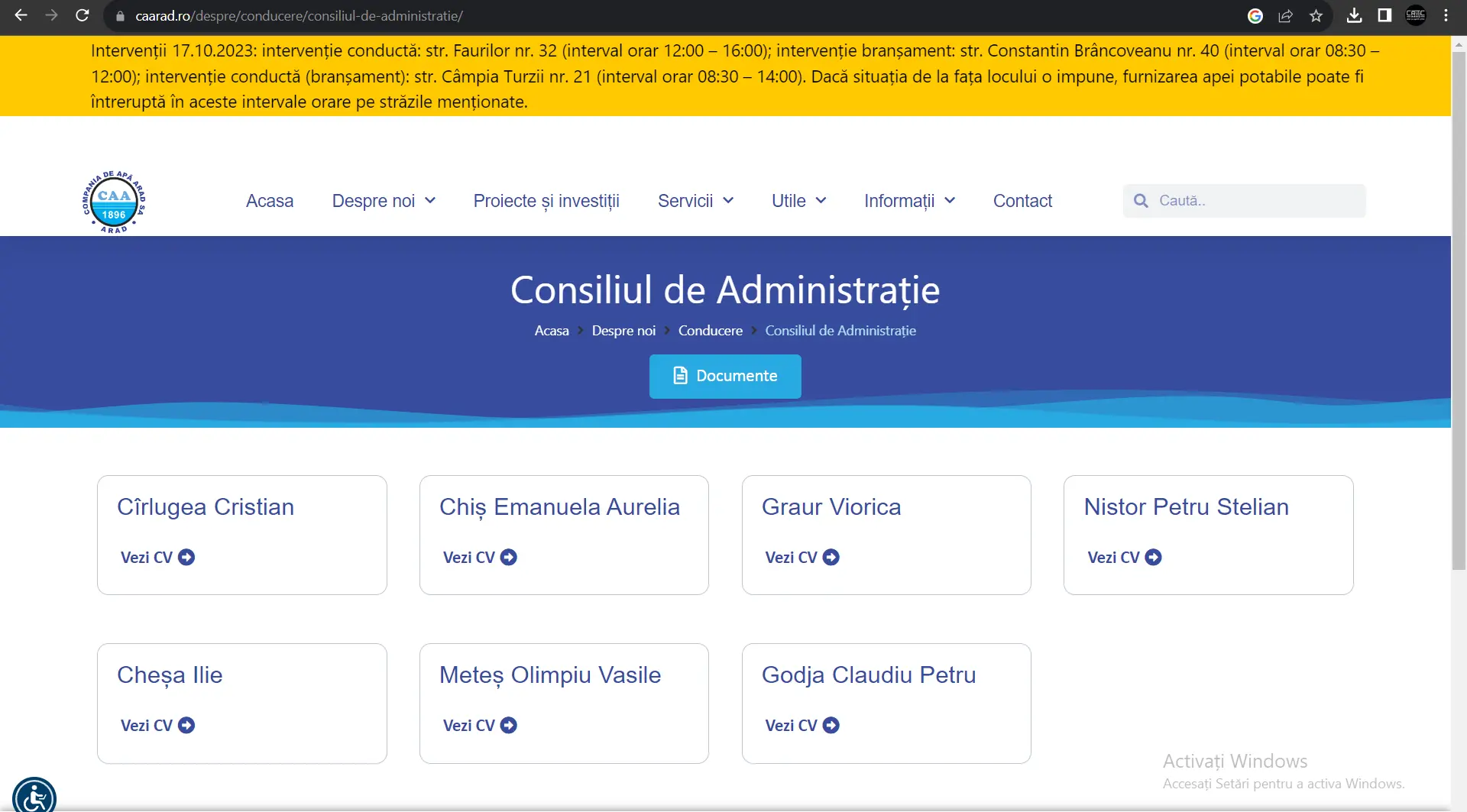1467x812 pixels.
Task: Click the CAA Arad company logo
Action: tap(114, 202)
